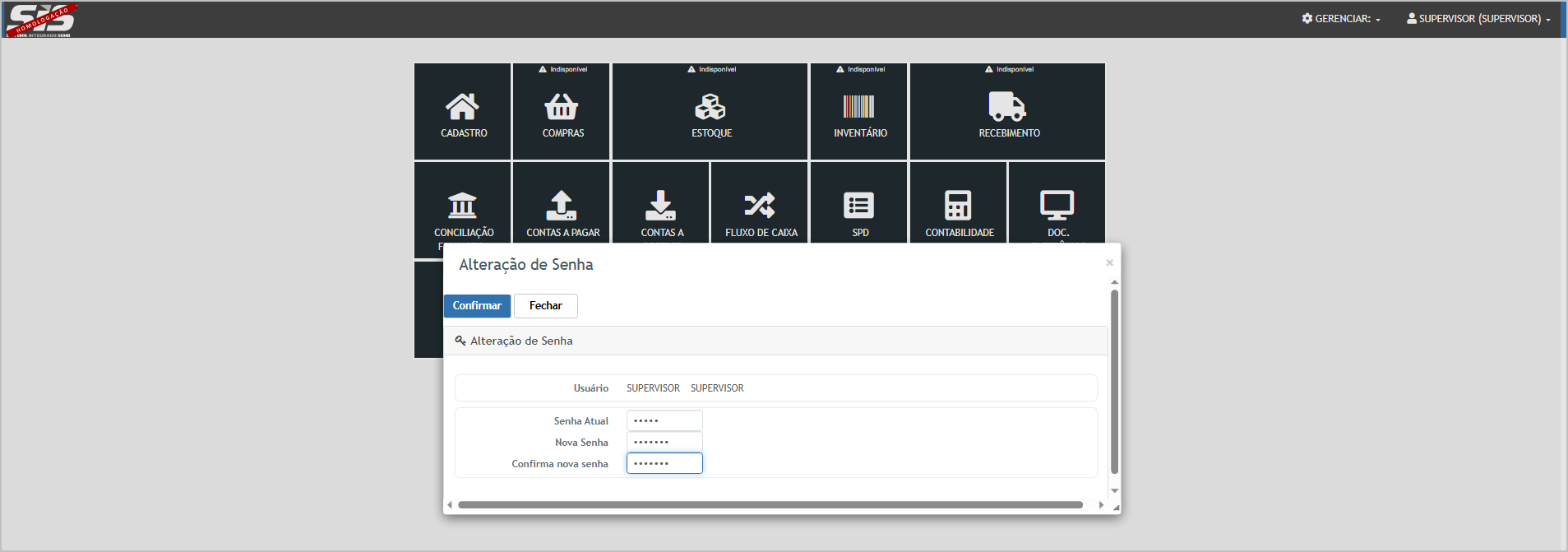Open the Doc. monitor icon tile
1568x552 pixels.
(1057, 205)
